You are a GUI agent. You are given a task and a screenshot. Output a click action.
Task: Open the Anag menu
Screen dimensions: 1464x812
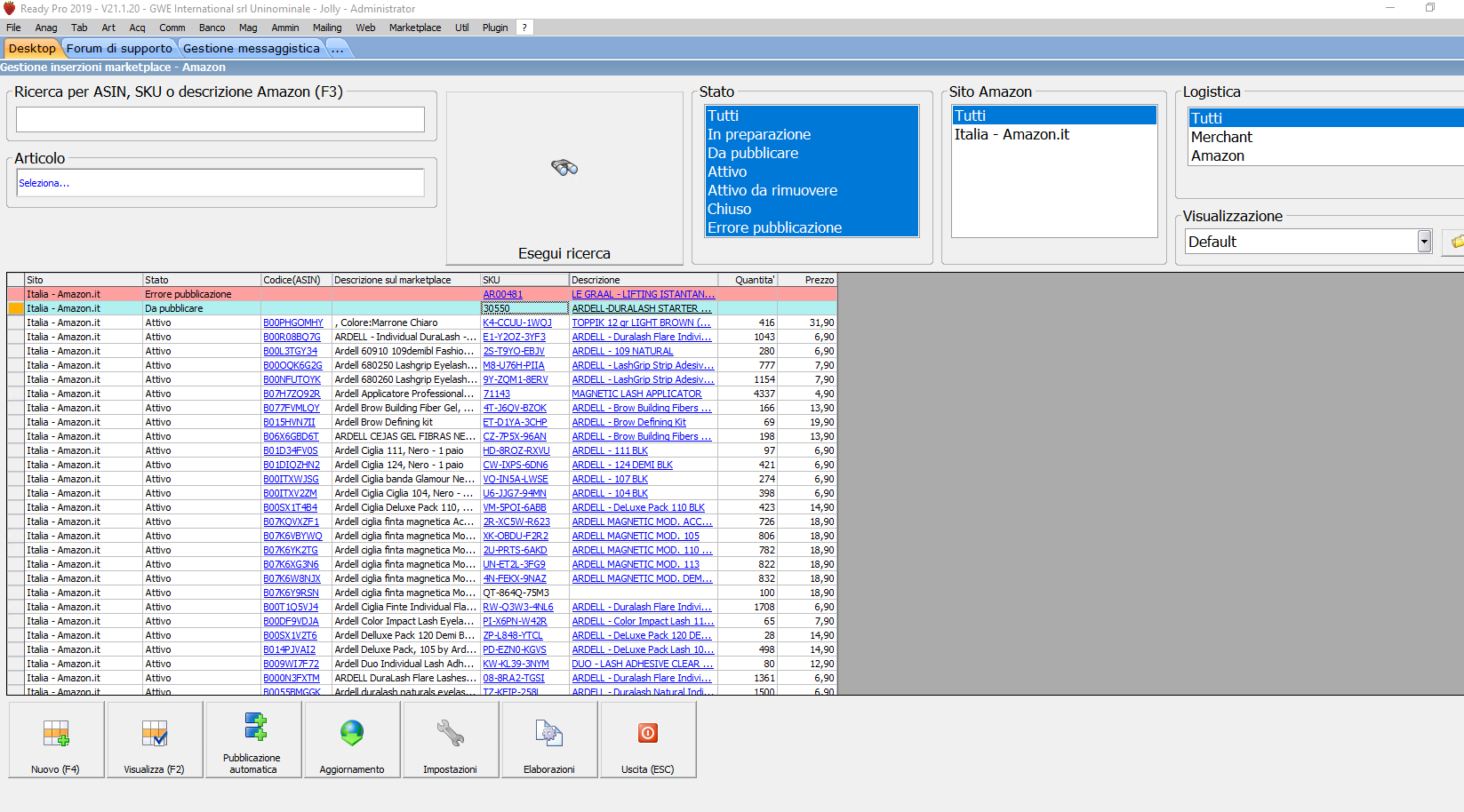point(46,28)
